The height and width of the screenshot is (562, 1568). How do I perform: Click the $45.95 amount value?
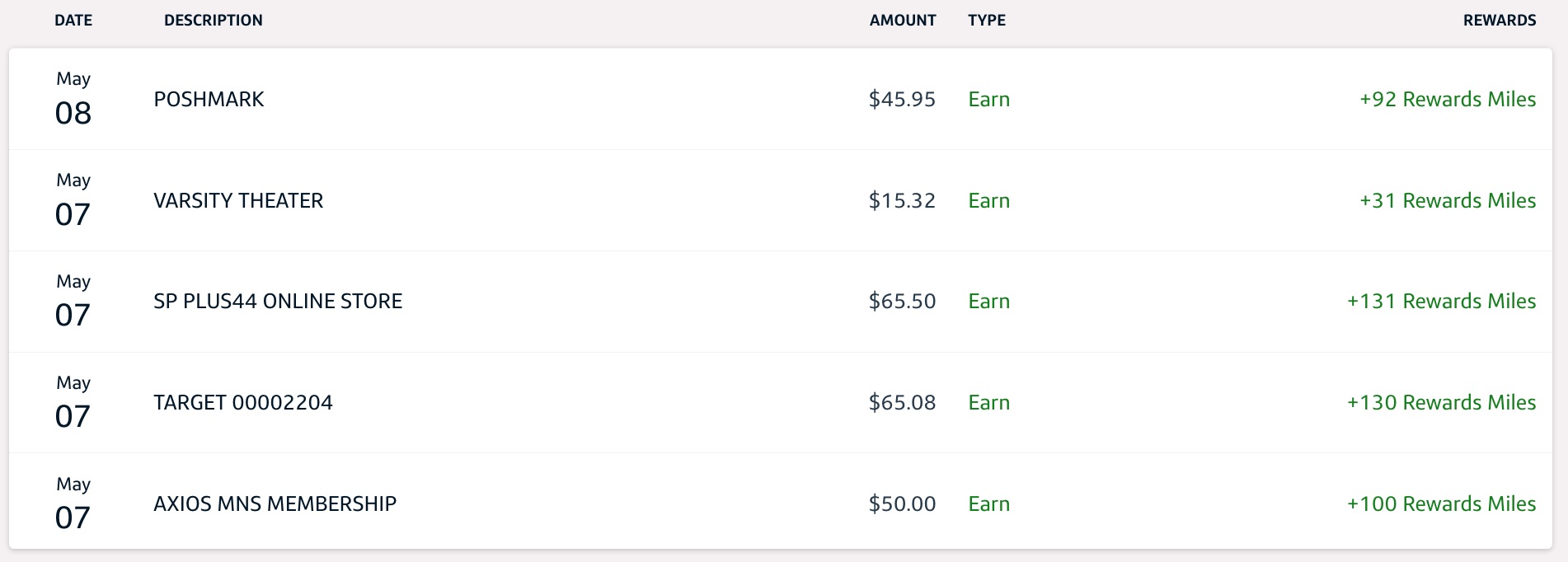[x=900, y=99]
